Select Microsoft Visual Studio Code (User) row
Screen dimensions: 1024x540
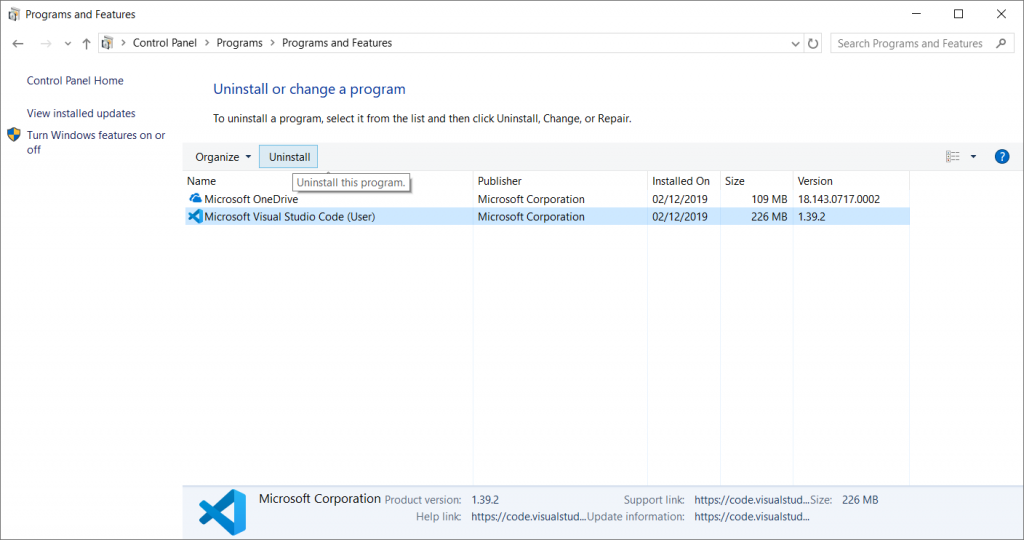pyautogui.click(x=547, y=217)
